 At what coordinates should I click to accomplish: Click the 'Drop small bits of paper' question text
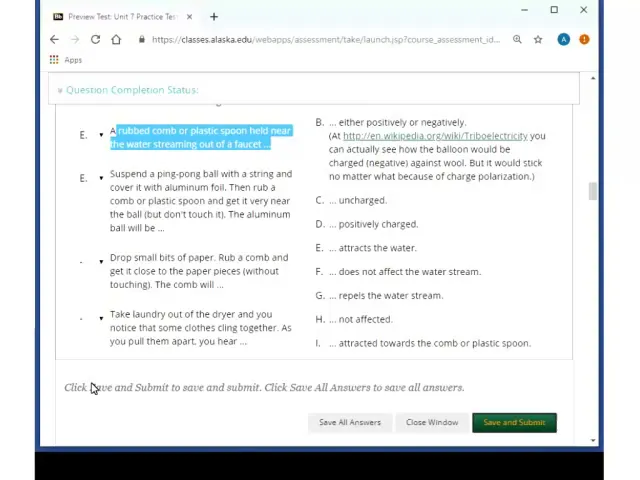(199, 271)
